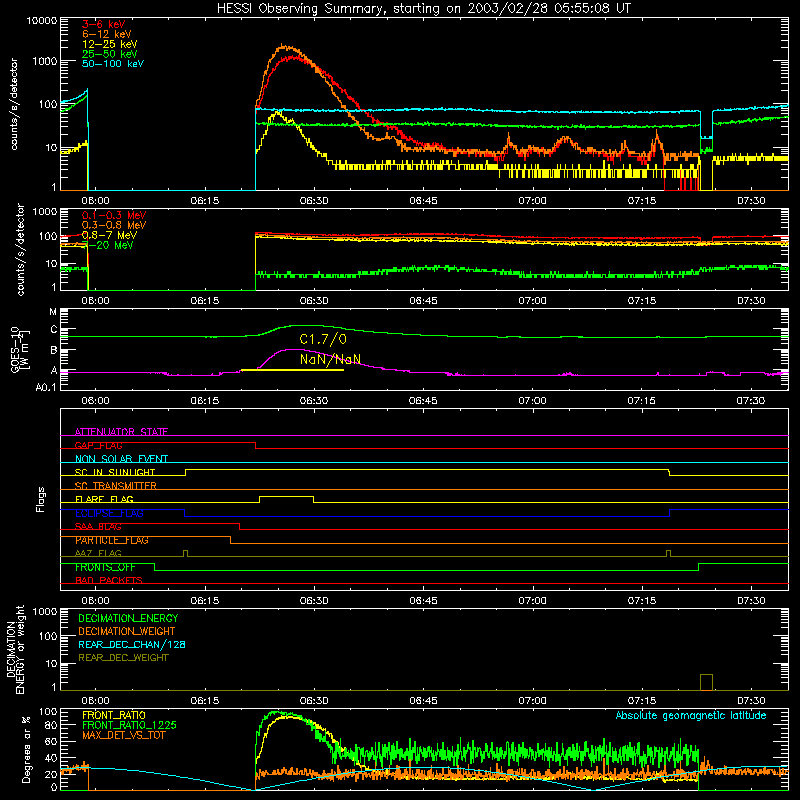Click the 6-12 keV flare peak
The image size is (800, 800).
283,46
